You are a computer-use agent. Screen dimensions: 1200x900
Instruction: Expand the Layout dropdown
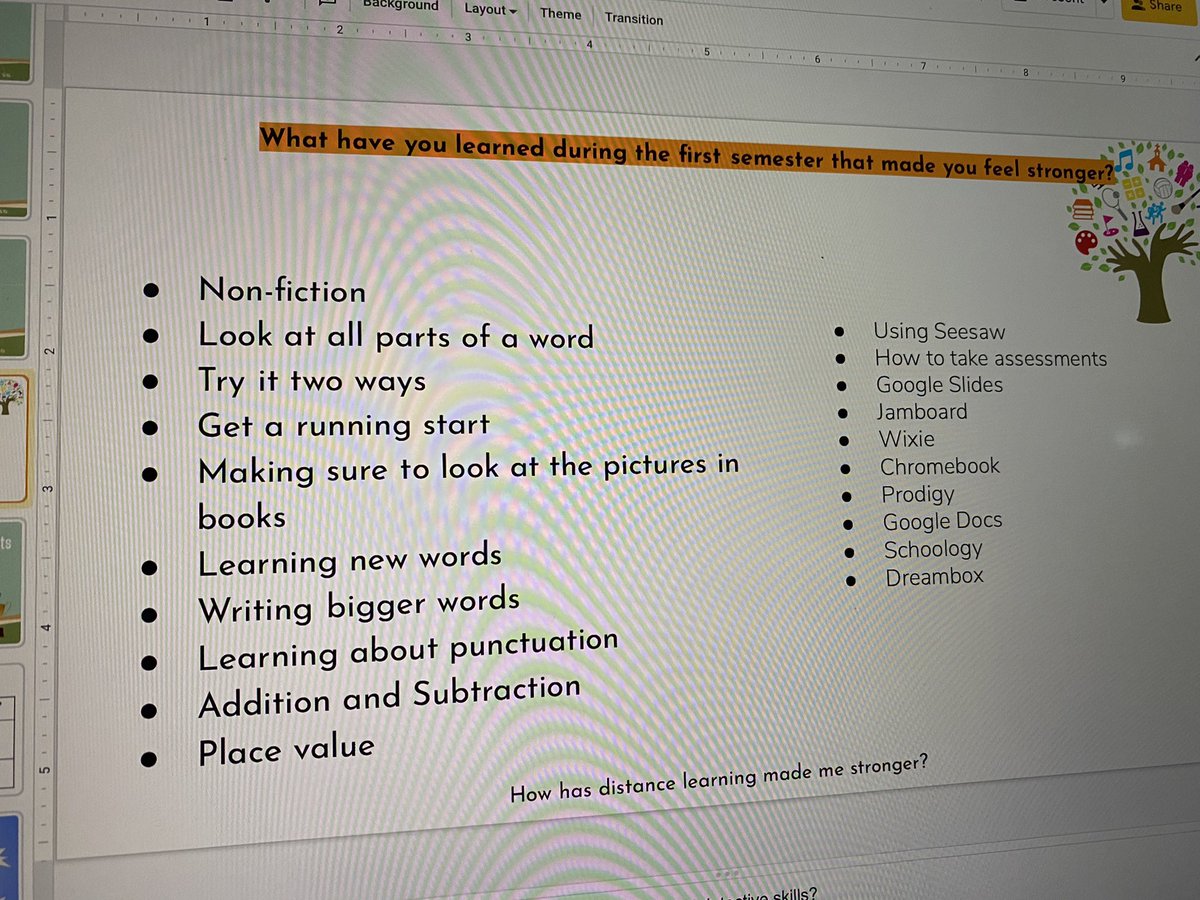[x=491, y=9]
